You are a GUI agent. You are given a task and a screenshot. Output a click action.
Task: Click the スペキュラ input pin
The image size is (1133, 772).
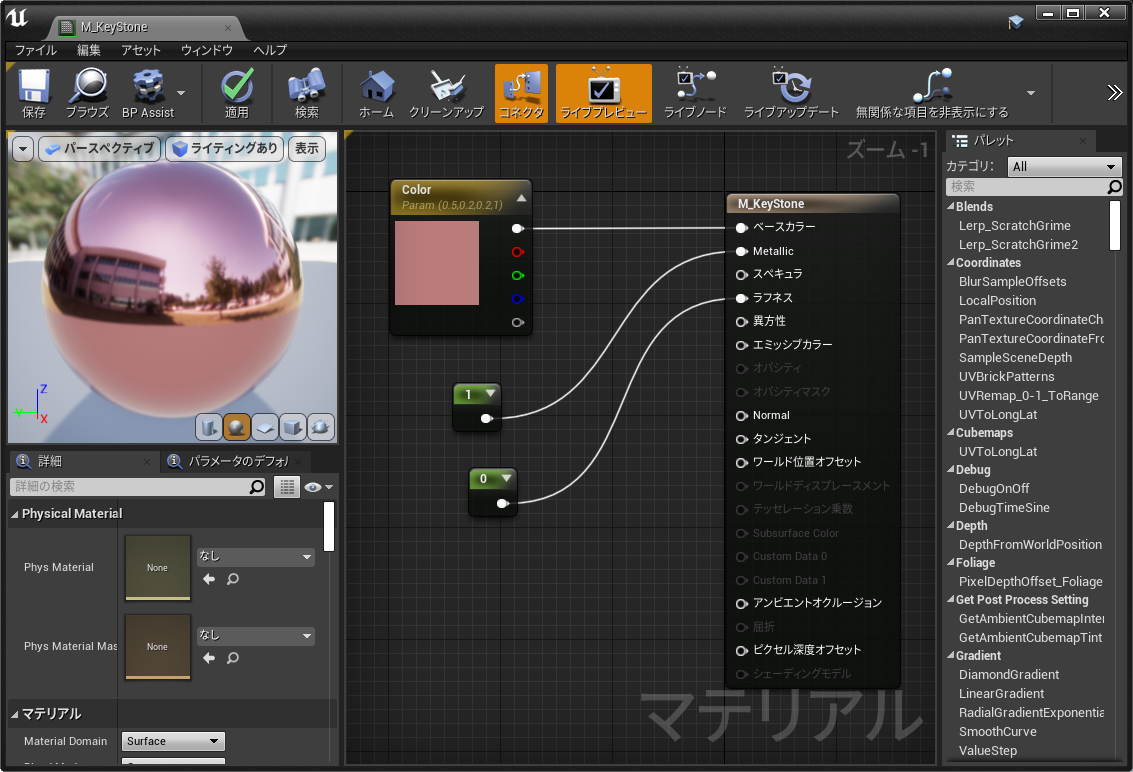[x=741, y=275]
